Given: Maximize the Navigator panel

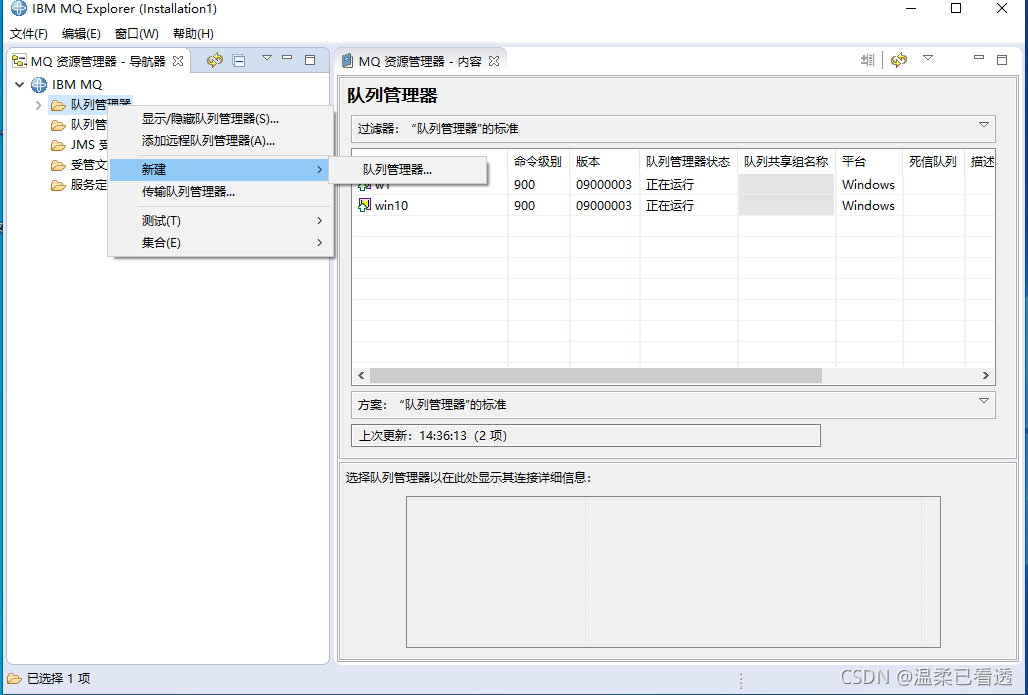Looking at the screenshot, I should [310, 60].
